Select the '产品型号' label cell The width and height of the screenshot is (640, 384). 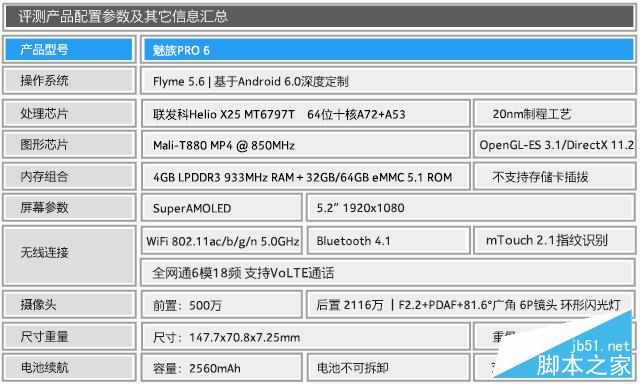tap(69, 49)
